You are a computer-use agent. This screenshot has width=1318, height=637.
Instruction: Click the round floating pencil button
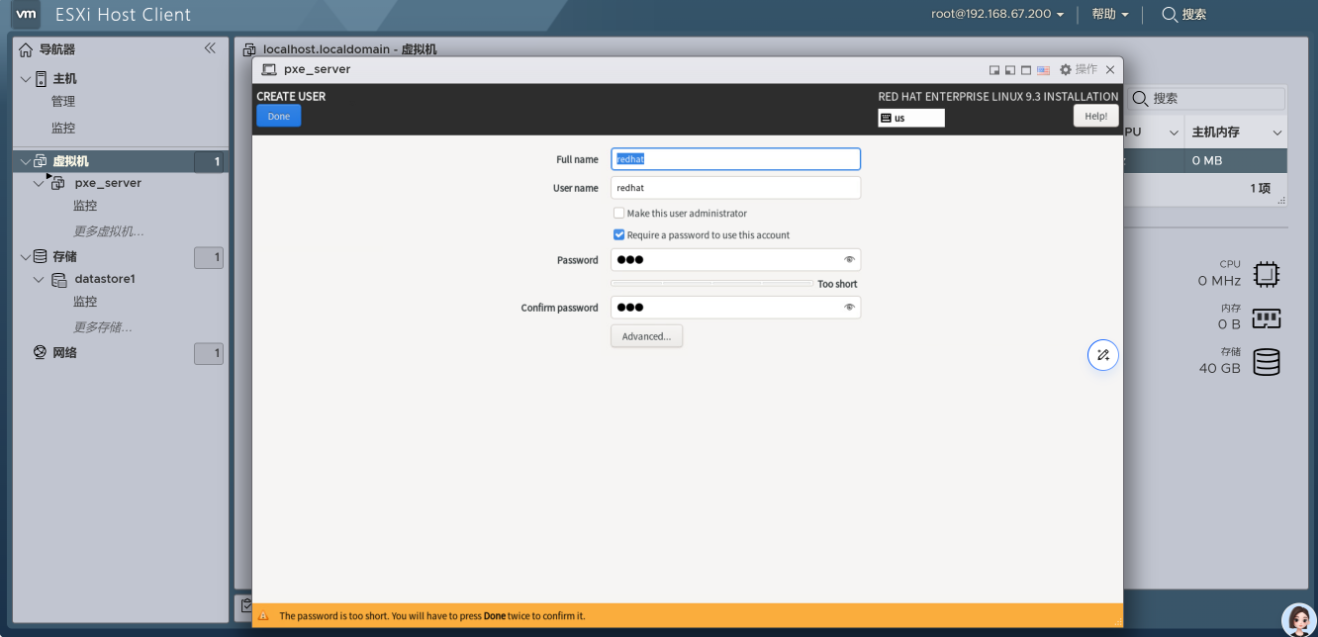tap(1103, 355)
